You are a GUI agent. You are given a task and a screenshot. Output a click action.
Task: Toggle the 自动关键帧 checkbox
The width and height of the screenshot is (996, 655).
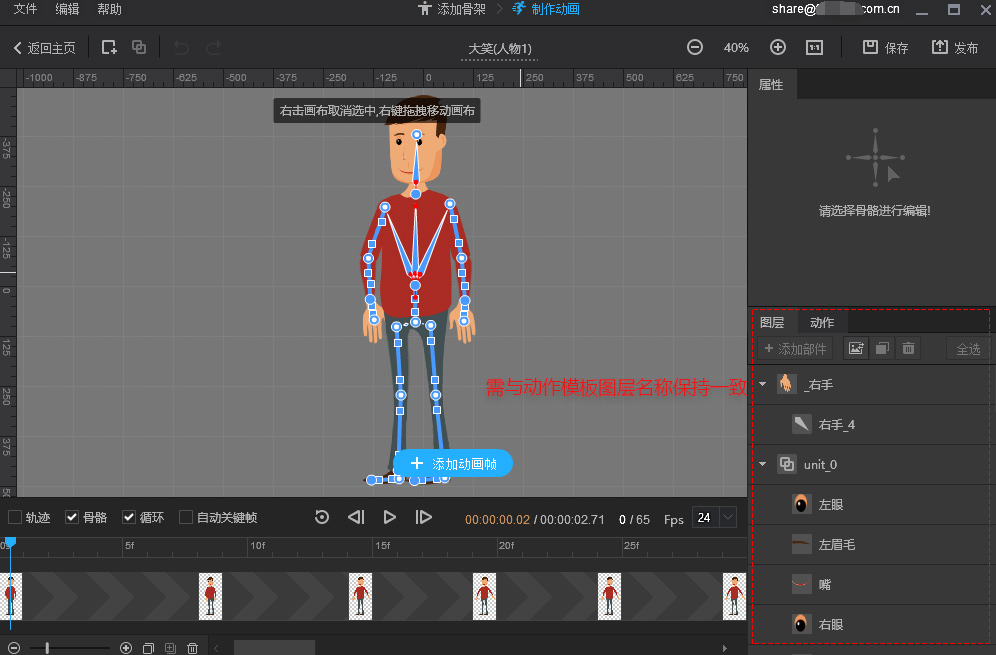[x=186, y=517]
